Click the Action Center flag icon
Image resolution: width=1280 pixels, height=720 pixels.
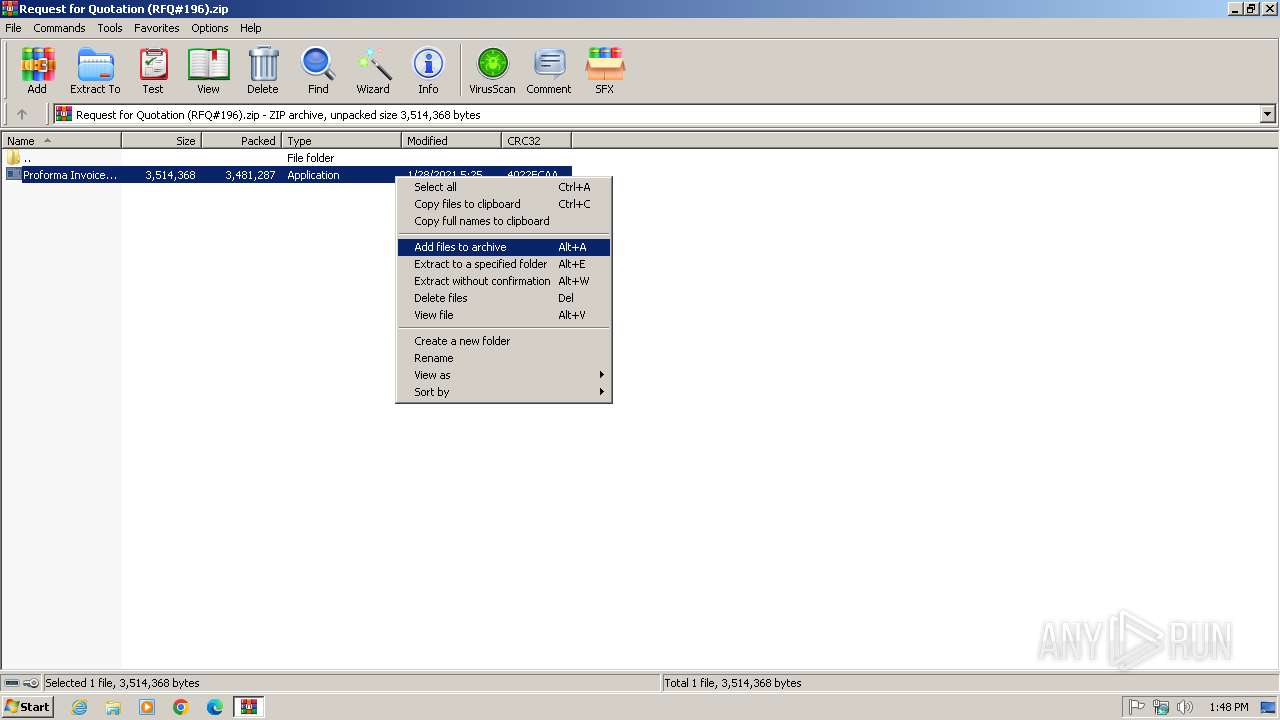[x=1137, y=707]
